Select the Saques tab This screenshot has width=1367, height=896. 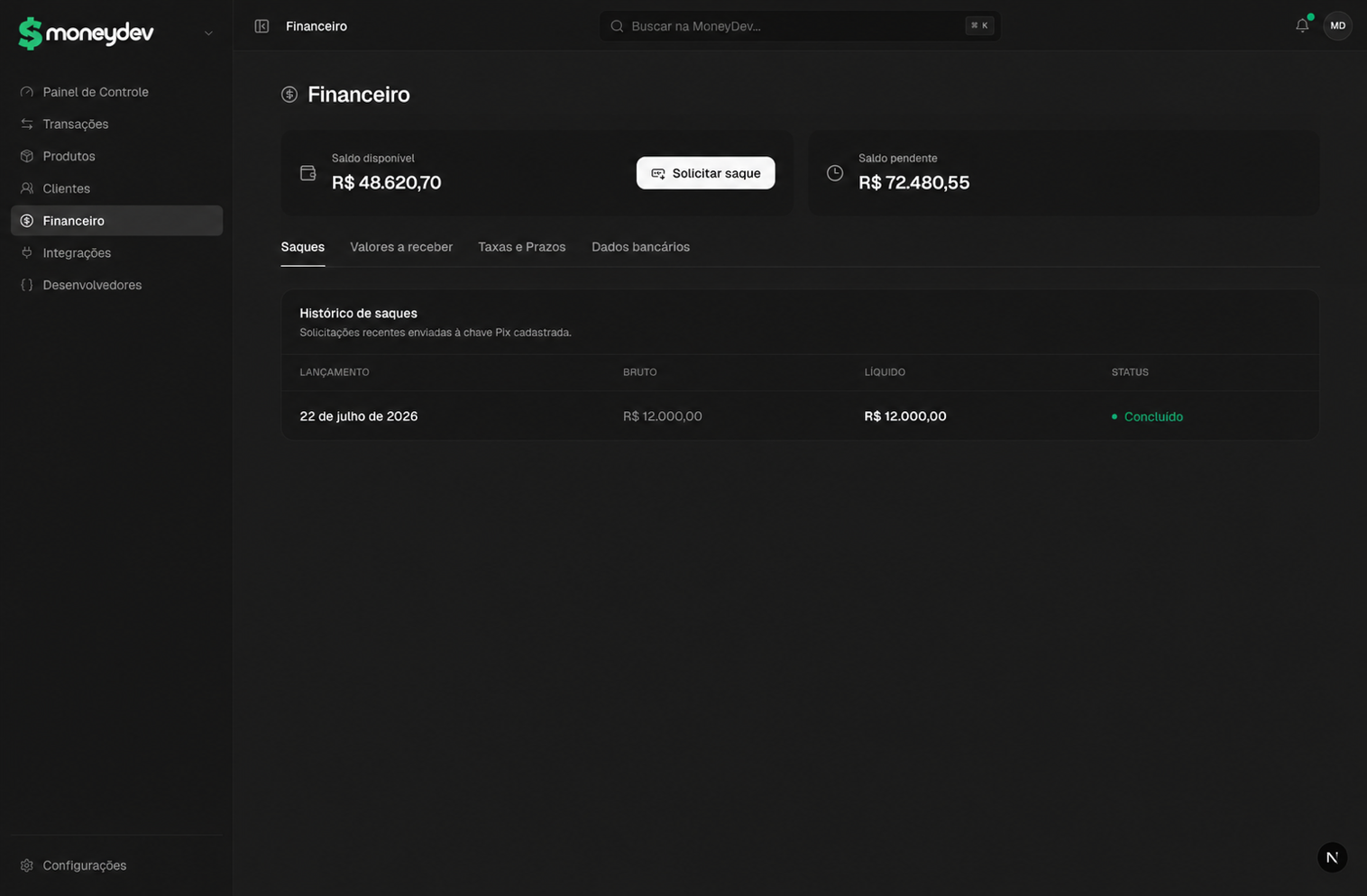[303, 247]
